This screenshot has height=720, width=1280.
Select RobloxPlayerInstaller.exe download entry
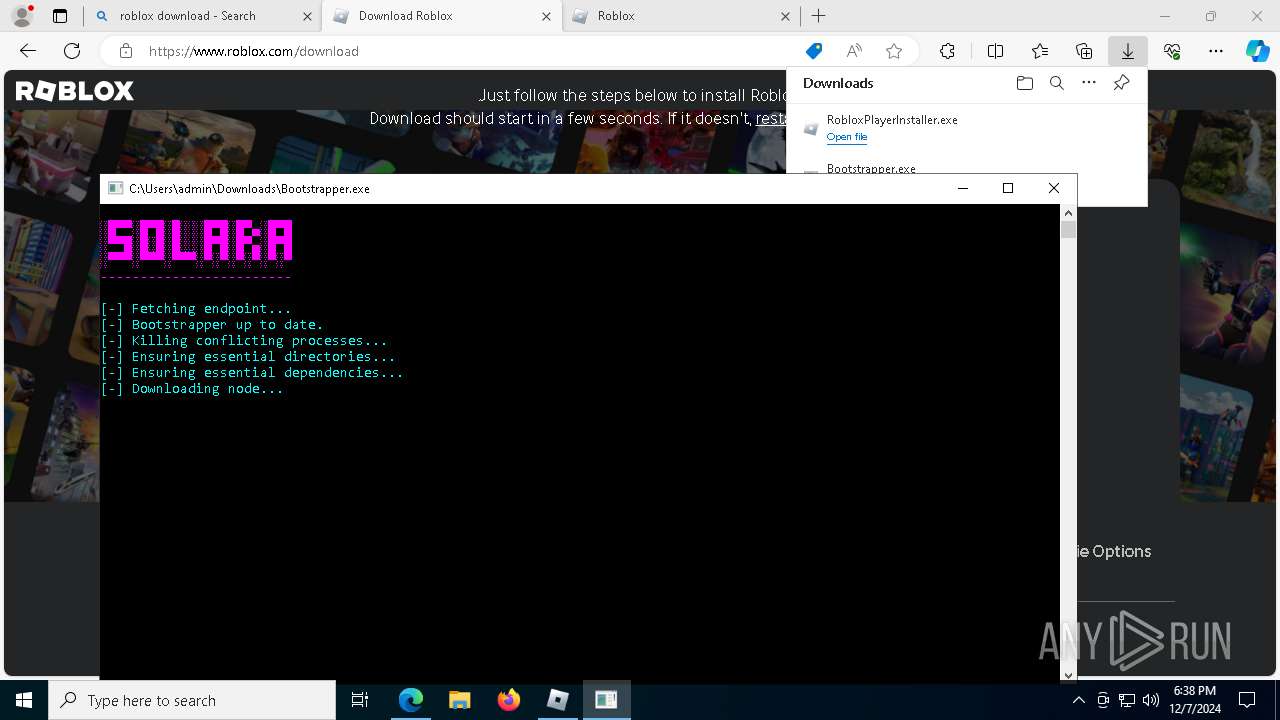point(966,128)
